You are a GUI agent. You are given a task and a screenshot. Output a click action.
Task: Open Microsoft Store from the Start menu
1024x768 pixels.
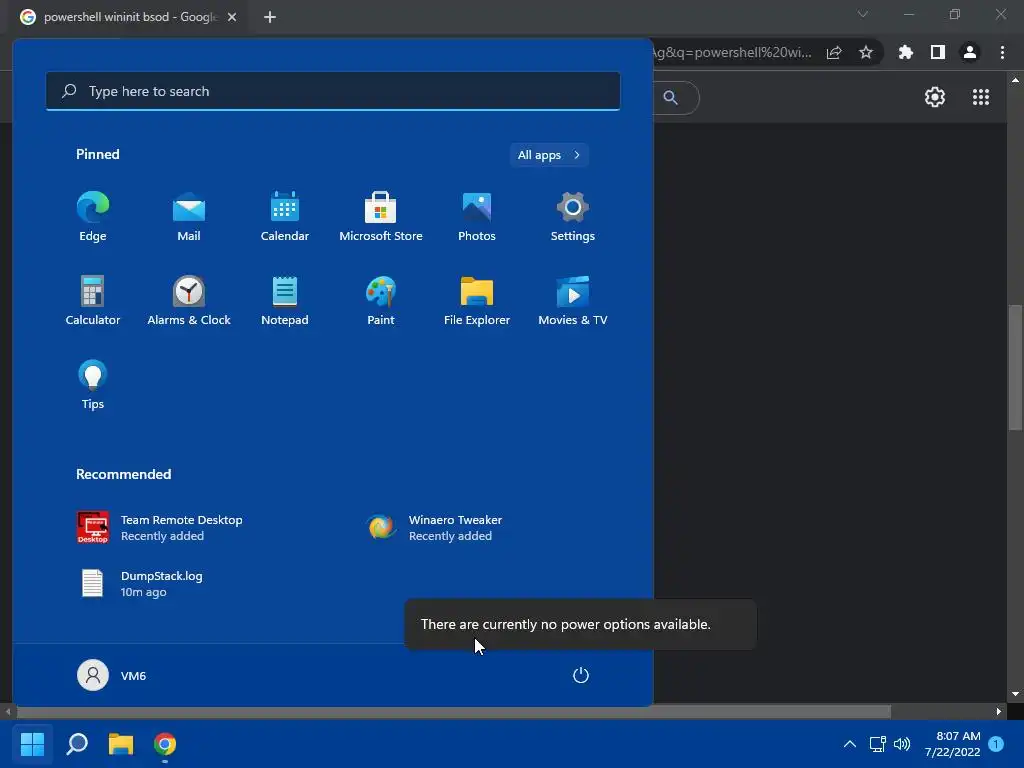pyautogui.click(x=381, y=216)
